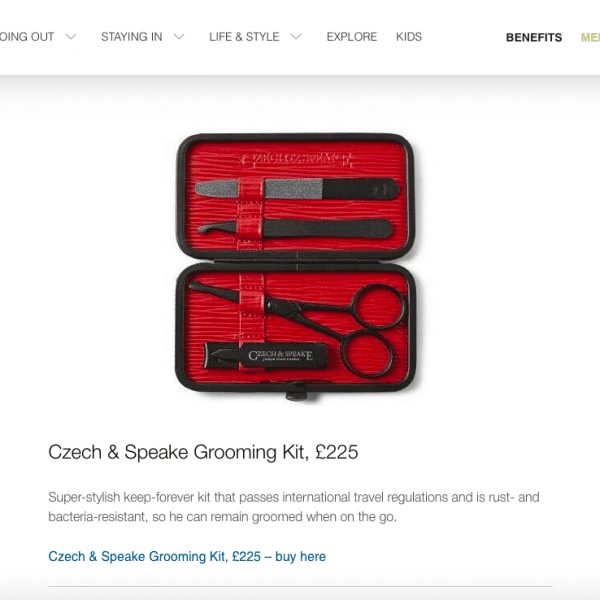Image resolution: width=600 pixels, height=600 pixels.
Task: Click the embossed logo on the red case lid
Action: coord(296,160)
